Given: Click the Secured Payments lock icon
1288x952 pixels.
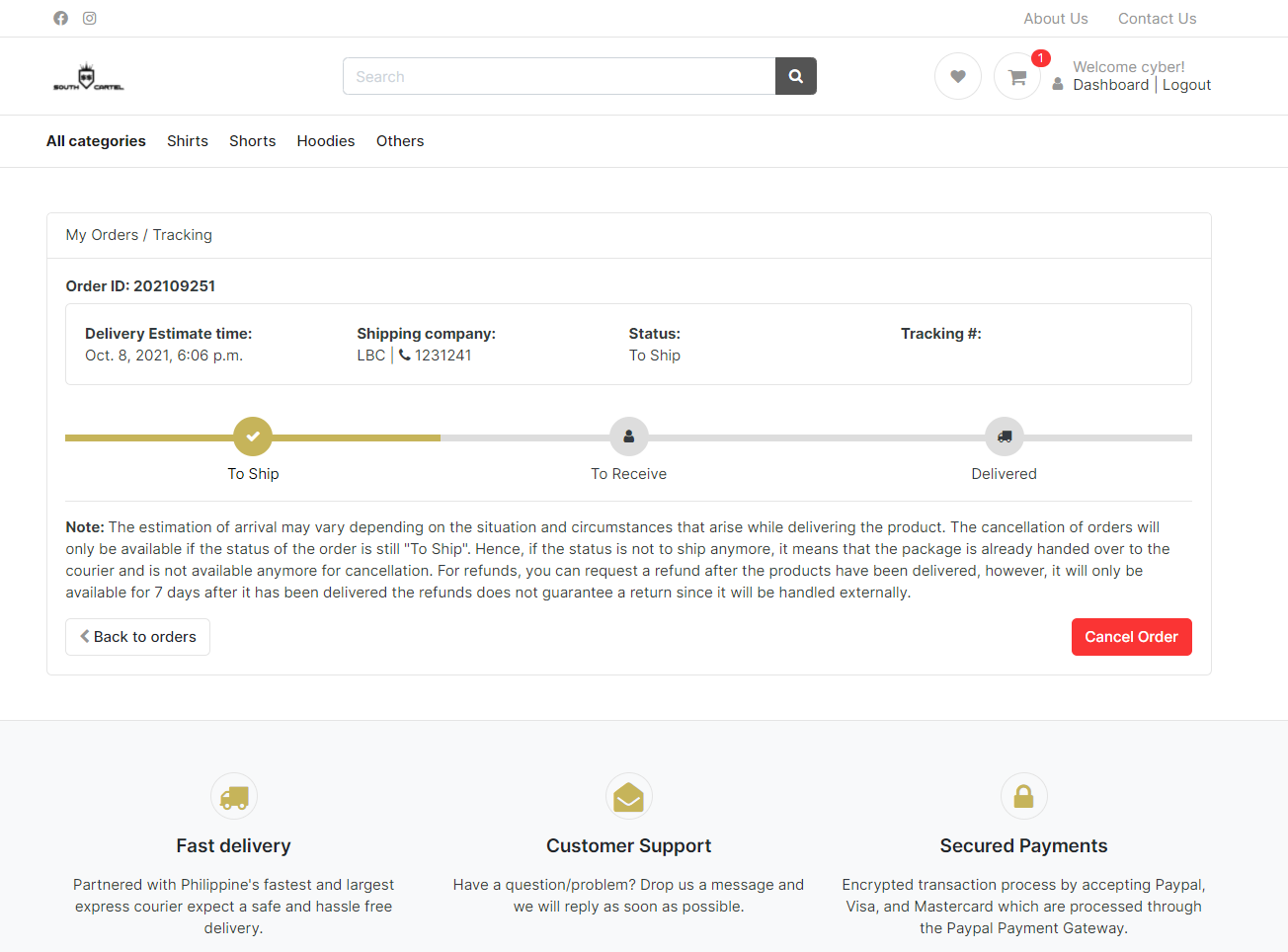Looking at the screenshot, I should pos(1023,796).
